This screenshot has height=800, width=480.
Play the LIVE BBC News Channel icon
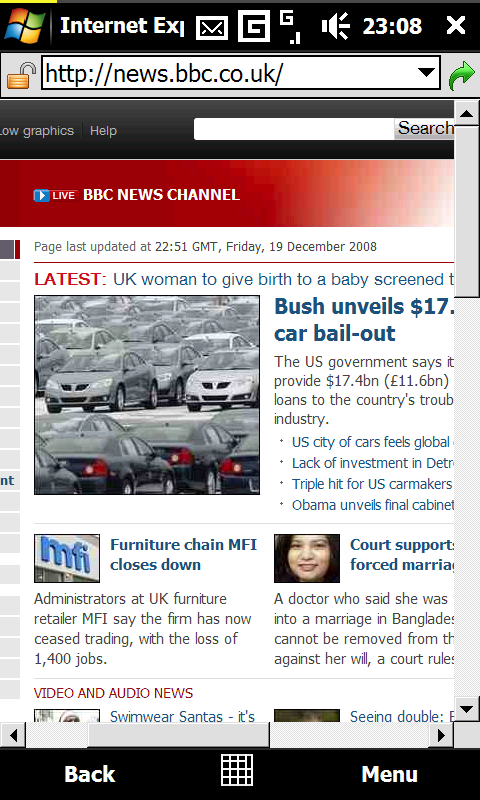pos(55,195)
